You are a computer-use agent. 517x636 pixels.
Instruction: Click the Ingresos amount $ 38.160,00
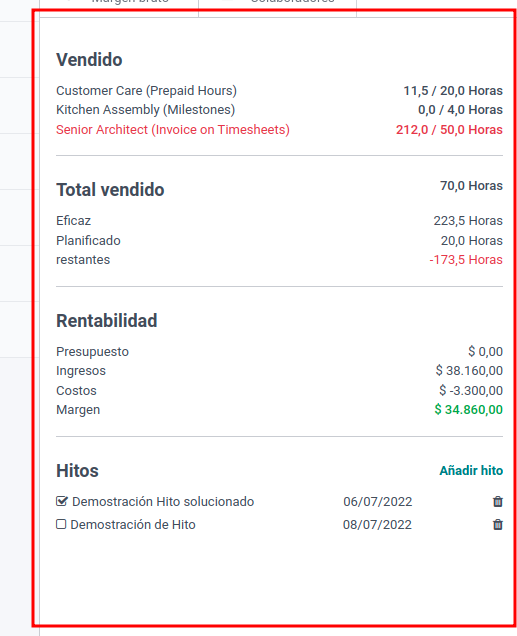(x=469, y=371)
